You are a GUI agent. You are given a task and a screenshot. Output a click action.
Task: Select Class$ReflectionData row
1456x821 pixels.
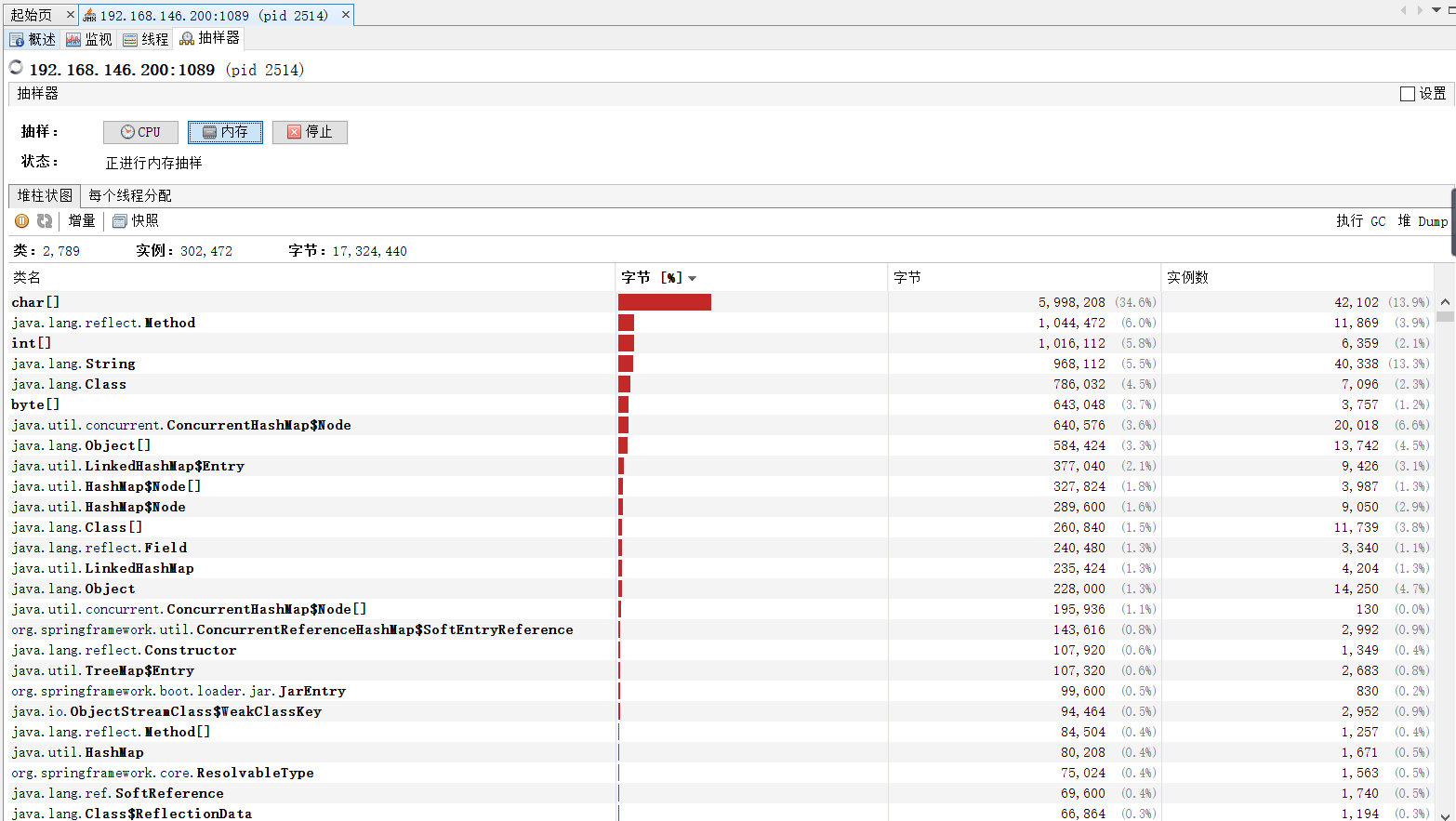[x=722, y=813]
